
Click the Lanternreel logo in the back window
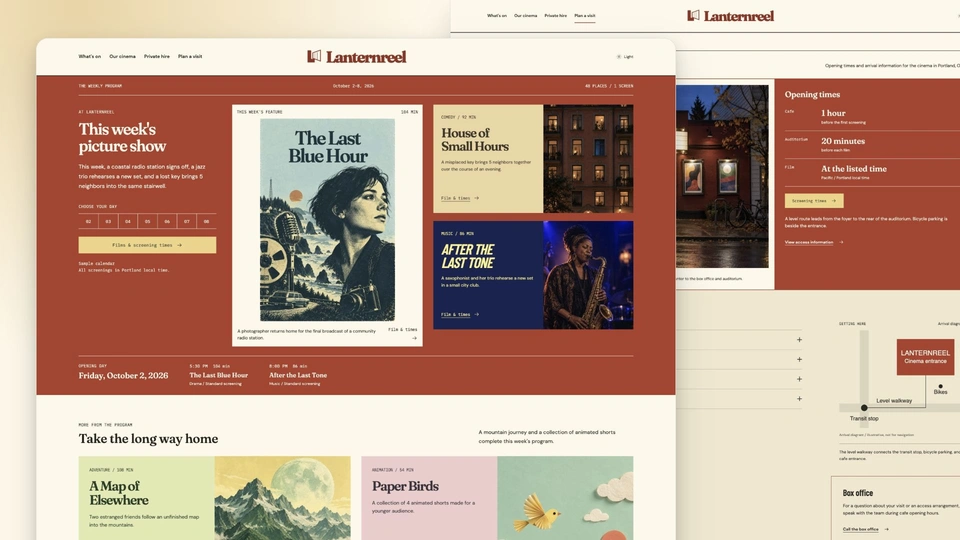pyautogui.click(x=730, y=16)
